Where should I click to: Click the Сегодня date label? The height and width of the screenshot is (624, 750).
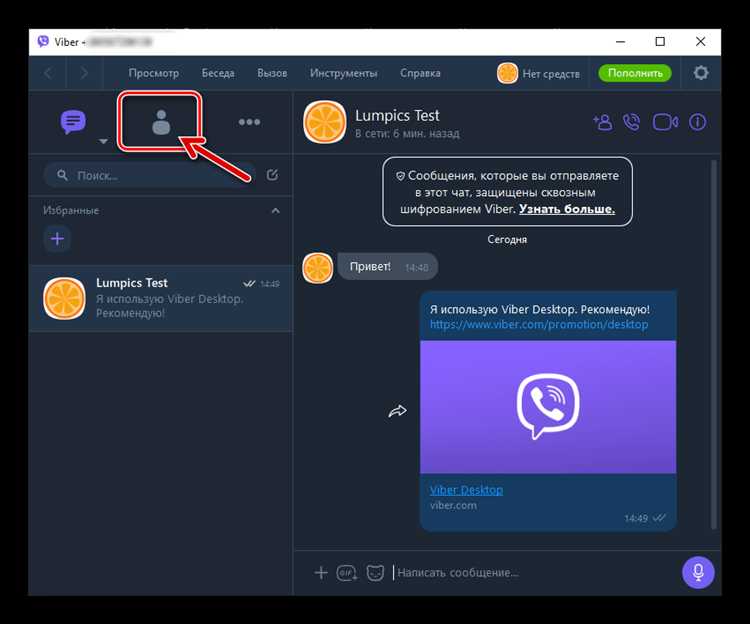[x=507, y=239]
